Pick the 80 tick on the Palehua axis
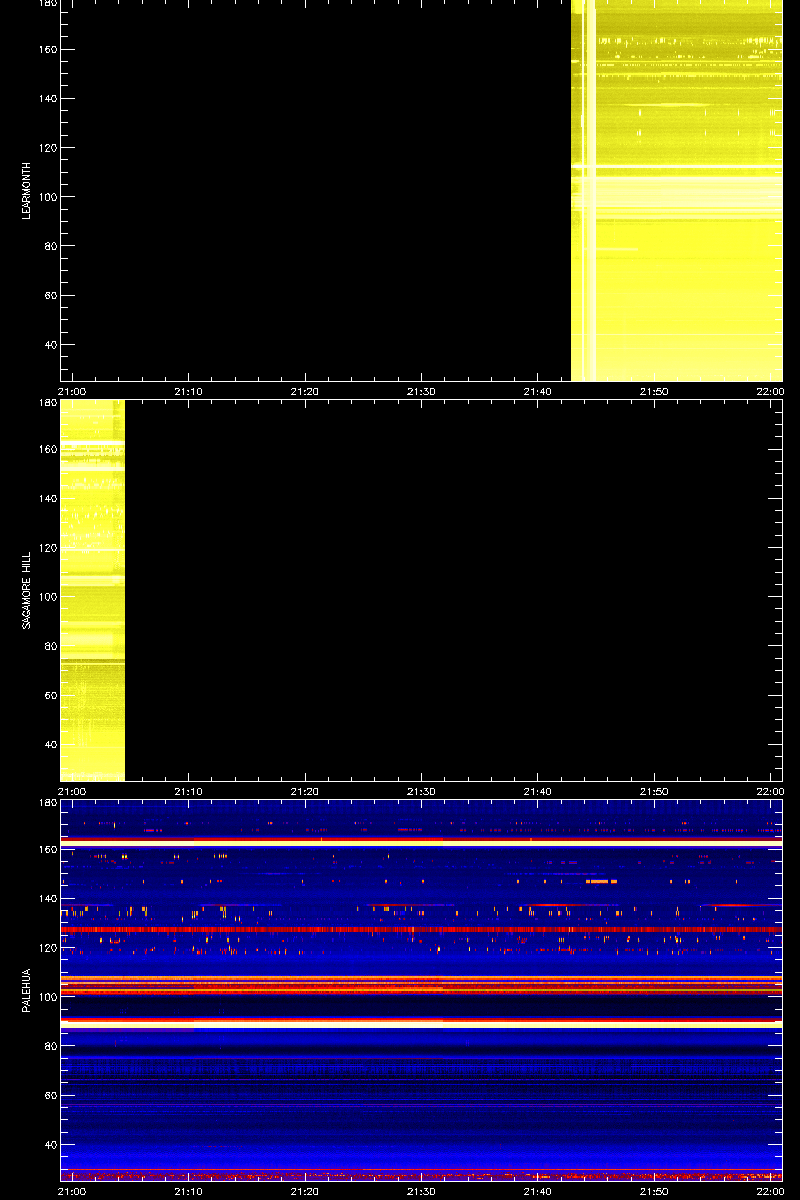 coord(49,1046)
